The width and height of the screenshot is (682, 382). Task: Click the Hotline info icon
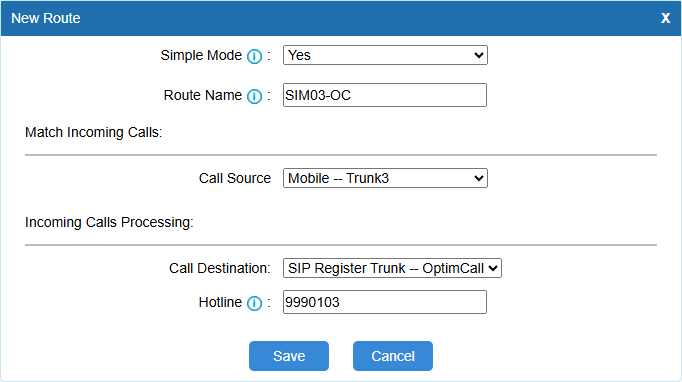(x=254, y=303)
